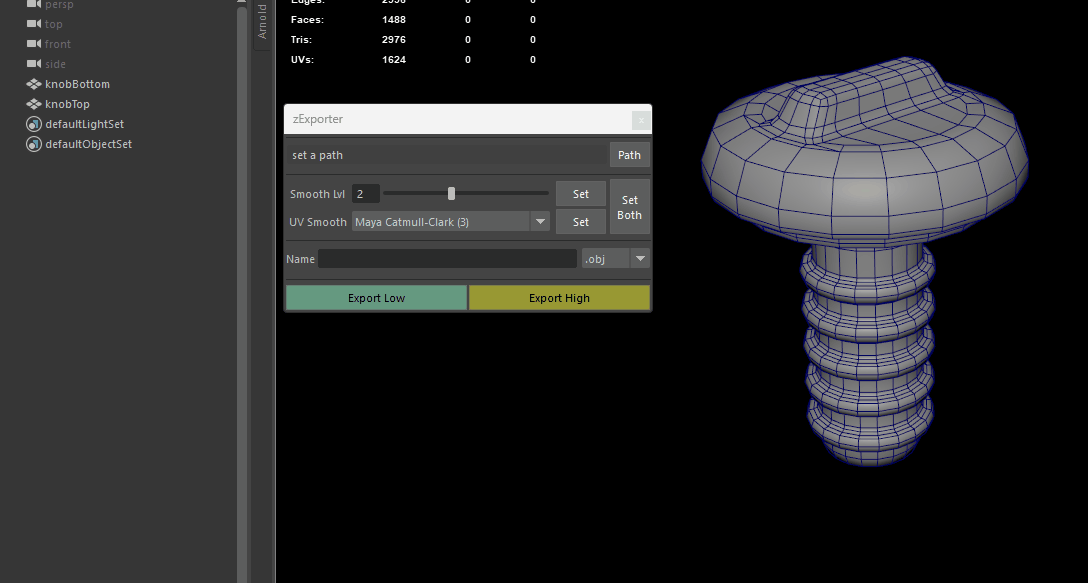The width and height of the screenshot is (1088, 583).
Task: Select the side camera in outliner
Action: click(x=56, y=65)
